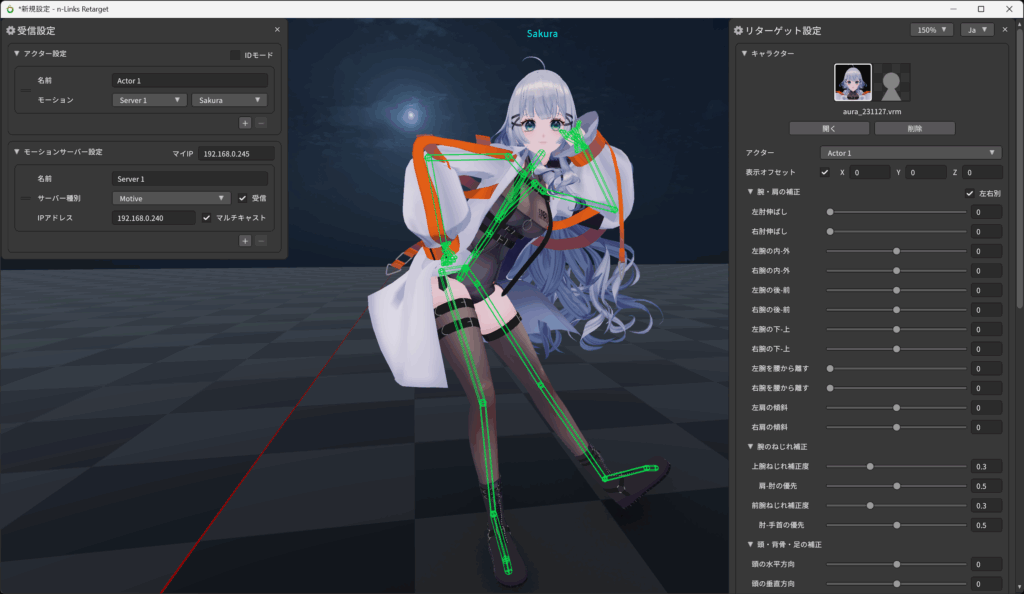The image size is (1024, 594).
Task: Select the aura_231127 character thumbnail
Action: (x=853, y=83)
